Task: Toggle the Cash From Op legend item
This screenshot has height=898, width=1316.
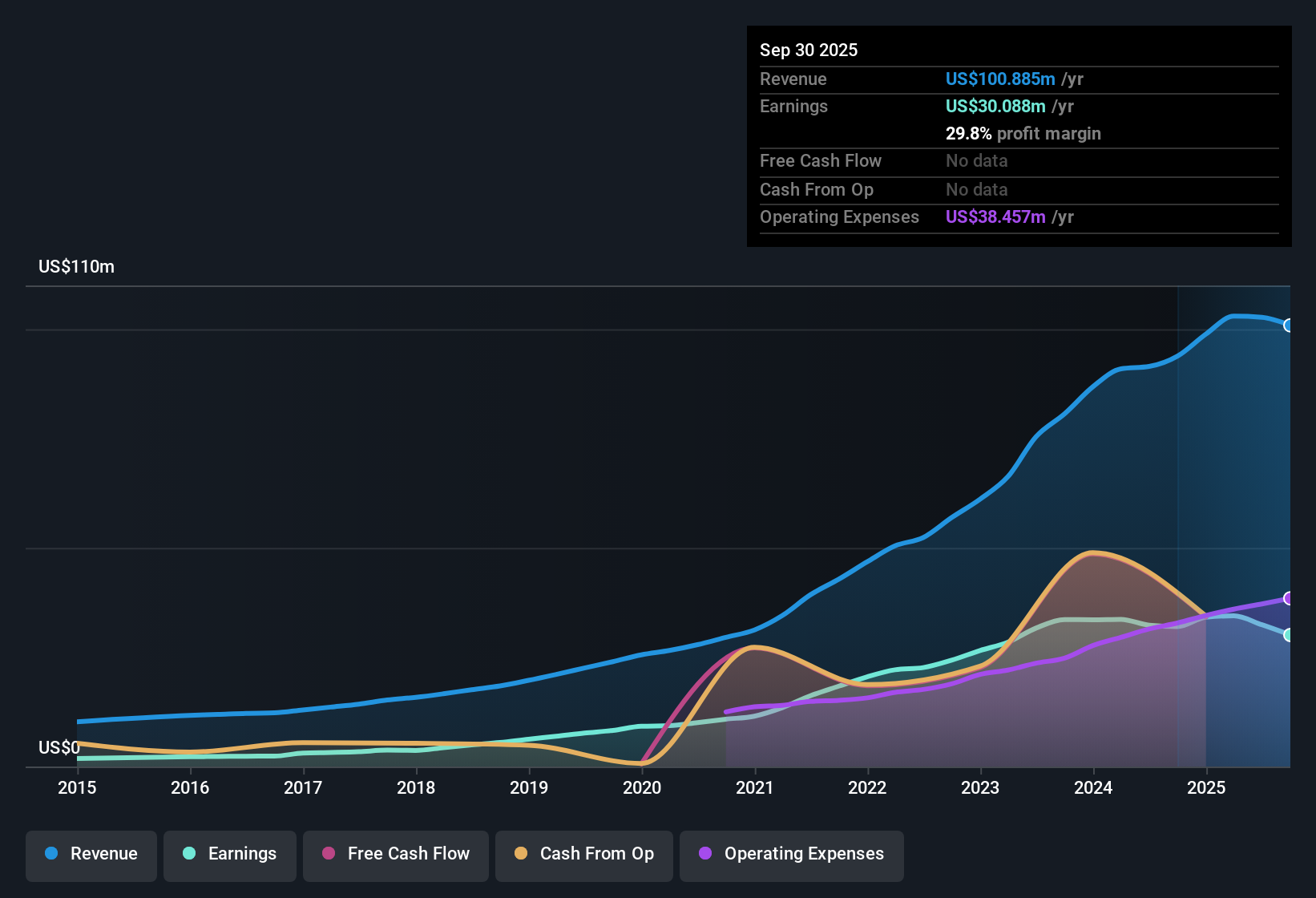Action: 584,856
